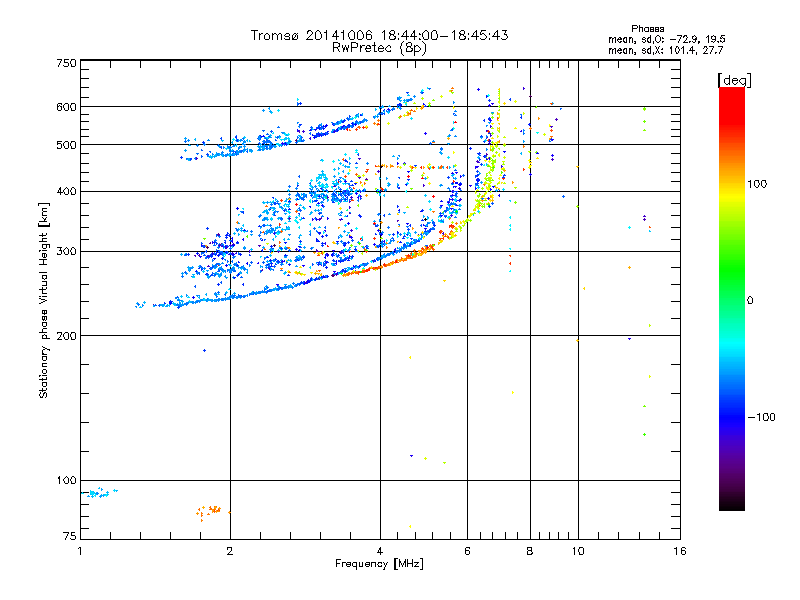Click the x-axis tick label '4'
The height and width of the screenshot is (600, 800).
coord(380,551)
